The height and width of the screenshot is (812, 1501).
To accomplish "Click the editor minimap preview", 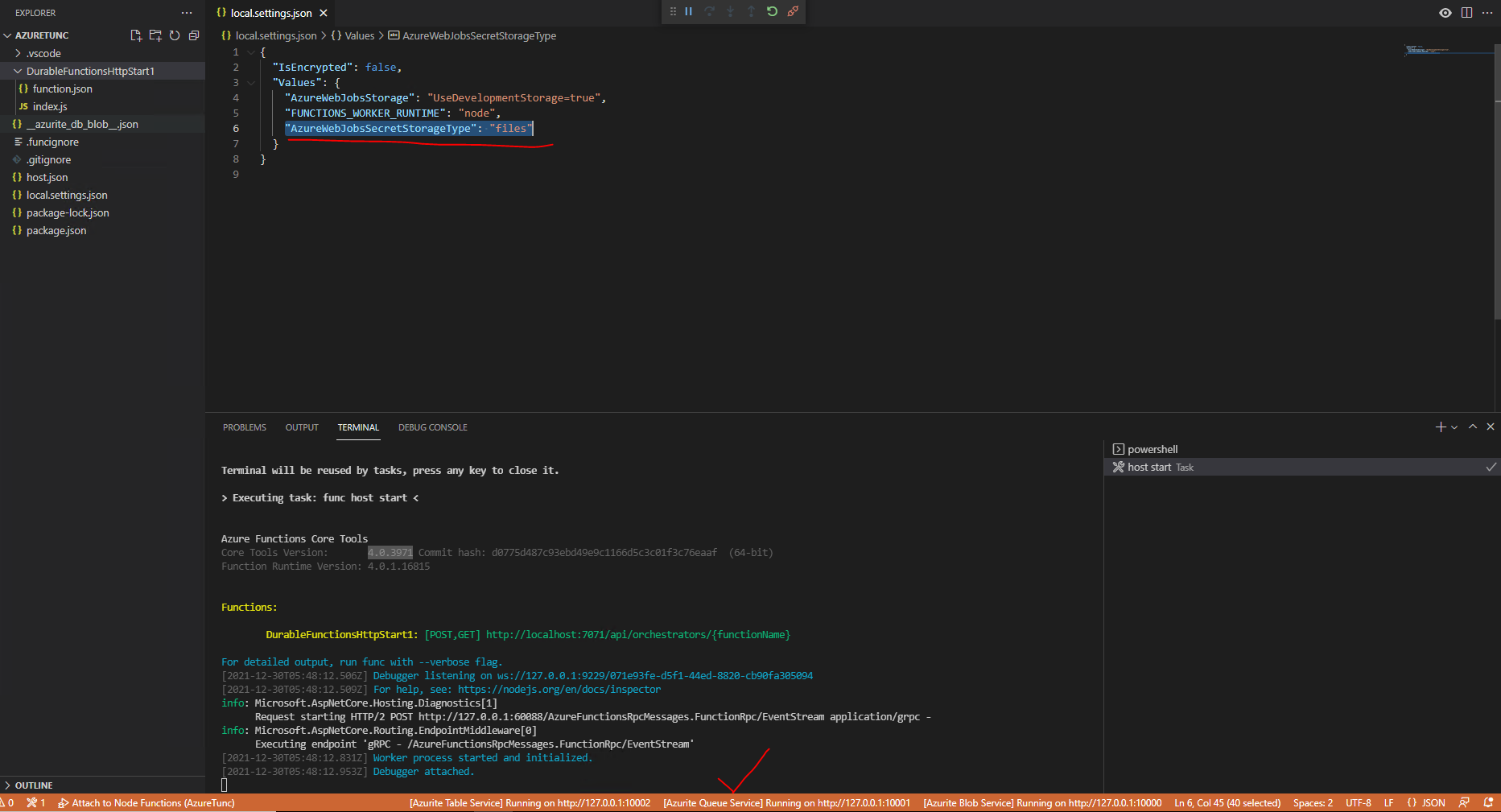I will click(1449, 50).
